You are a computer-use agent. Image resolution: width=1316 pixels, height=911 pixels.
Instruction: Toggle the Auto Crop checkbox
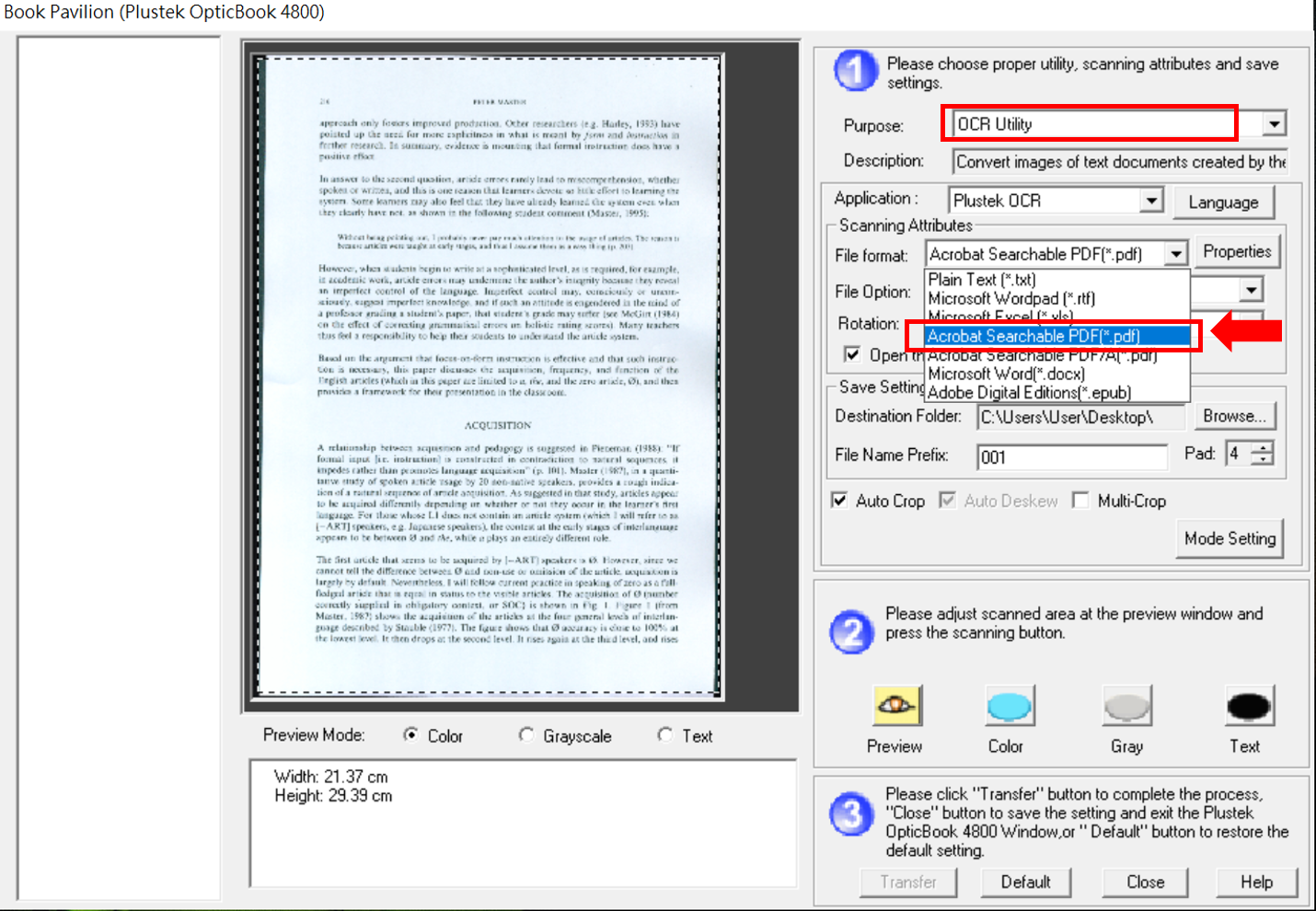(839, 501)
